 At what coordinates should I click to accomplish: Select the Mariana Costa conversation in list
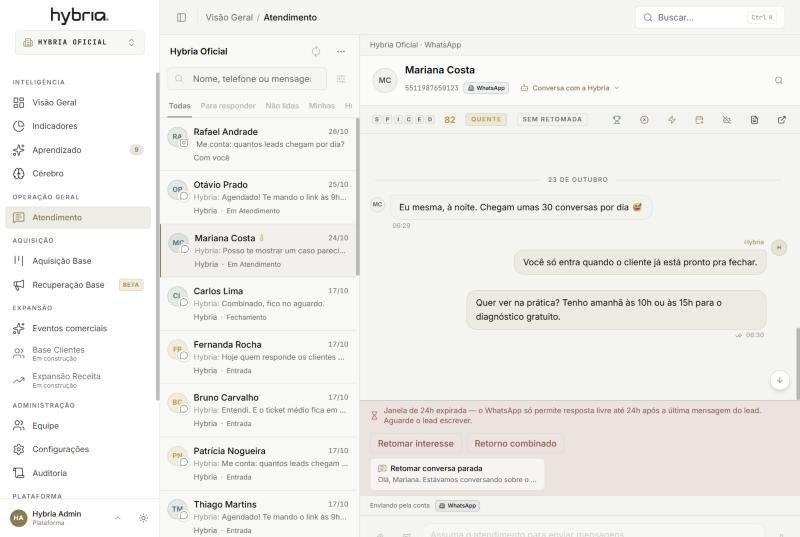point(258,250)
